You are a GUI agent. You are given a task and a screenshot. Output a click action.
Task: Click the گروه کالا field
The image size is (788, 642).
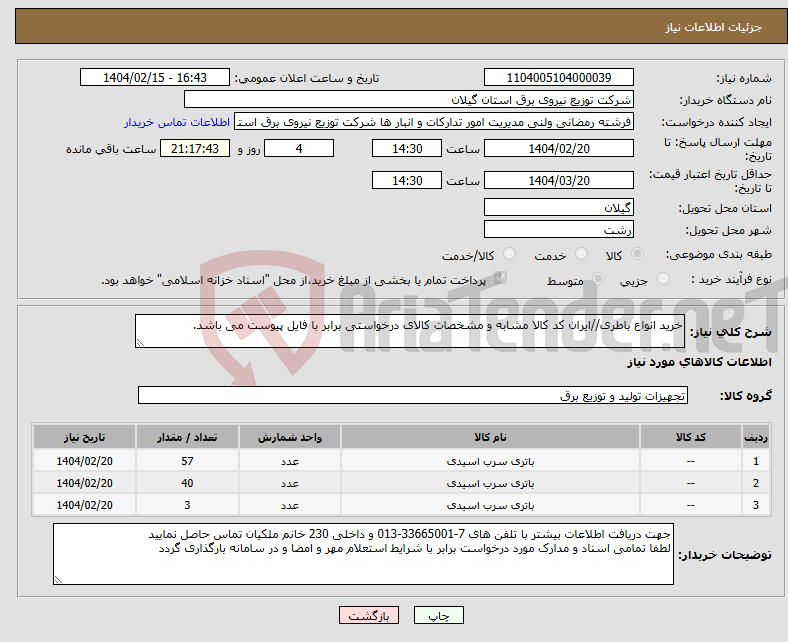[412, 396]
